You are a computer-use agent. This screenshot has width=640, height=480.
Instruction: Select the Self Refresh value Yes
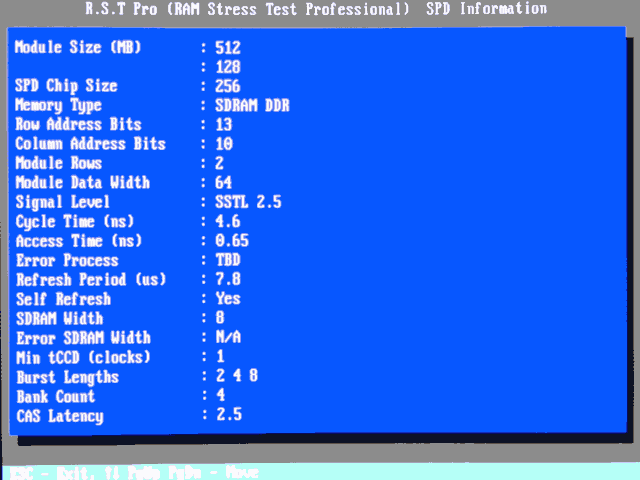[x=228, y=299]
